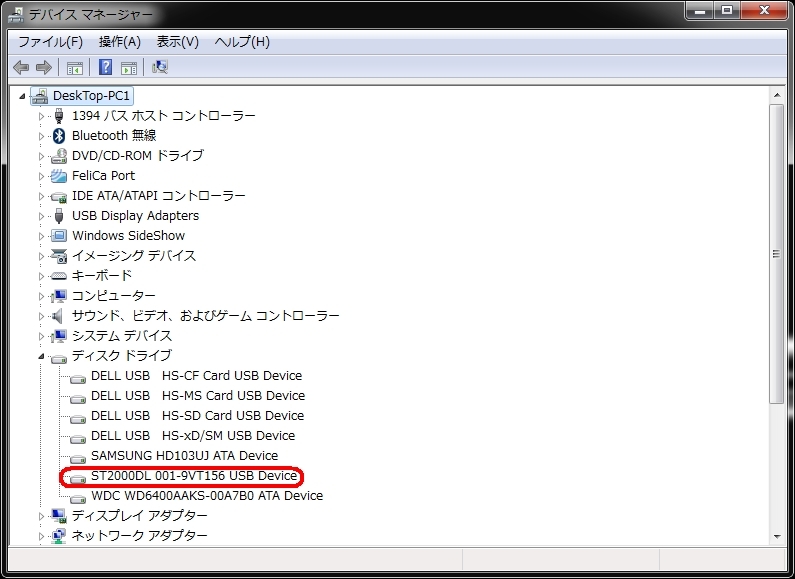Click the action pane toolbar icon next to Help
795x579 pixels.
tap(129, 67)
